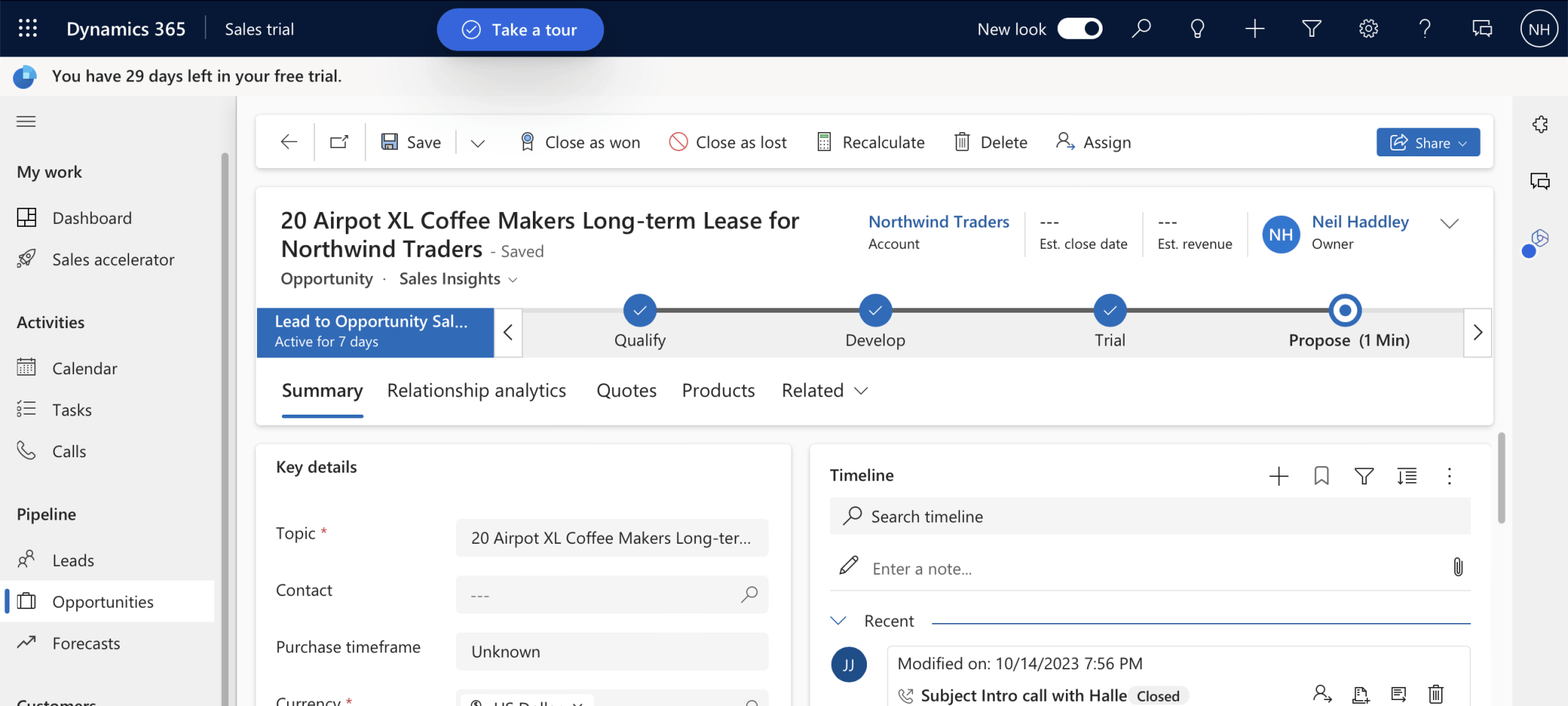1568x706 pixels.
Task: Click the Close as lost icon
Action: pos(678,142)
